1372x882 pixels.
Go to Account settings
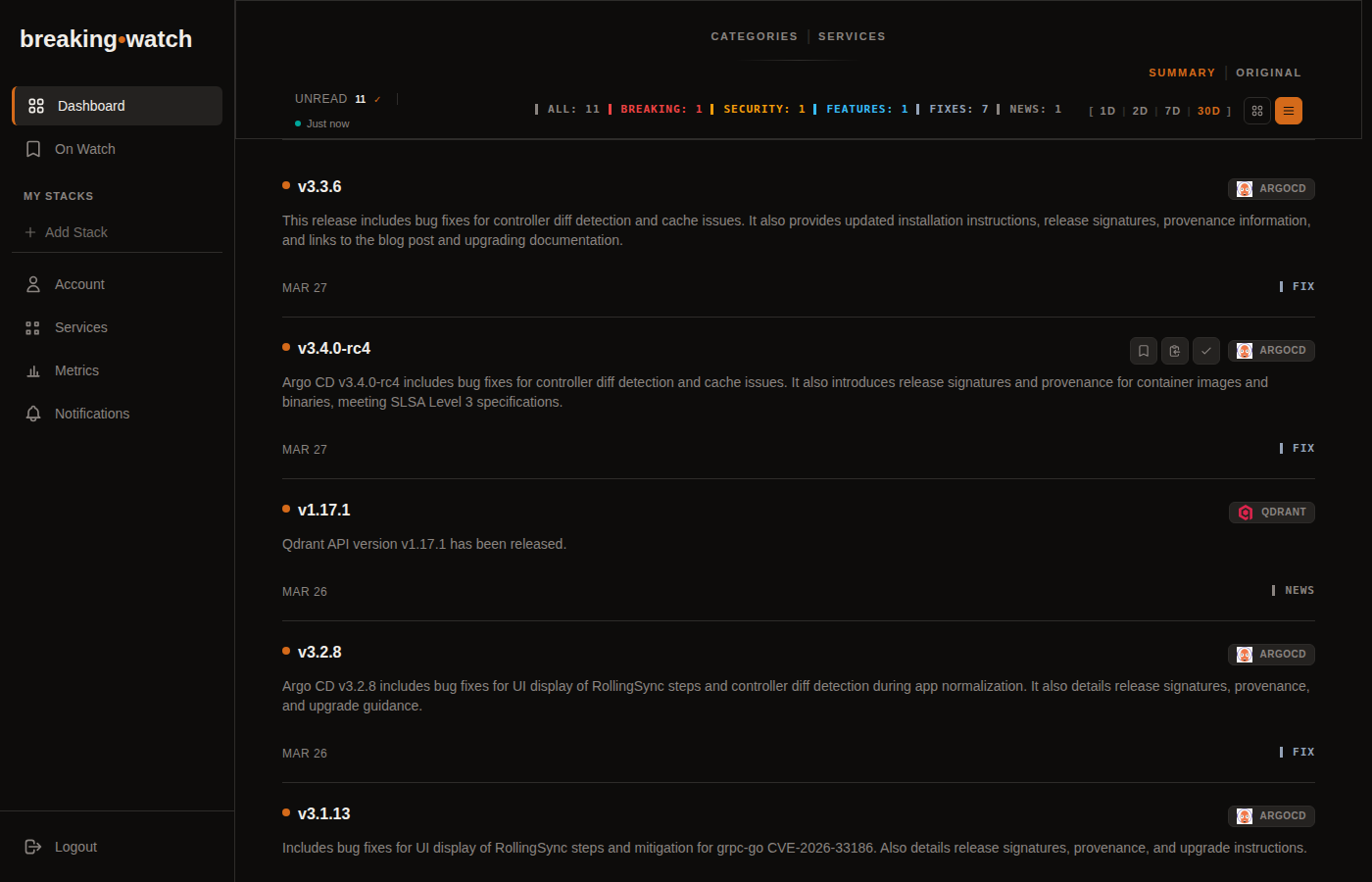118,284
